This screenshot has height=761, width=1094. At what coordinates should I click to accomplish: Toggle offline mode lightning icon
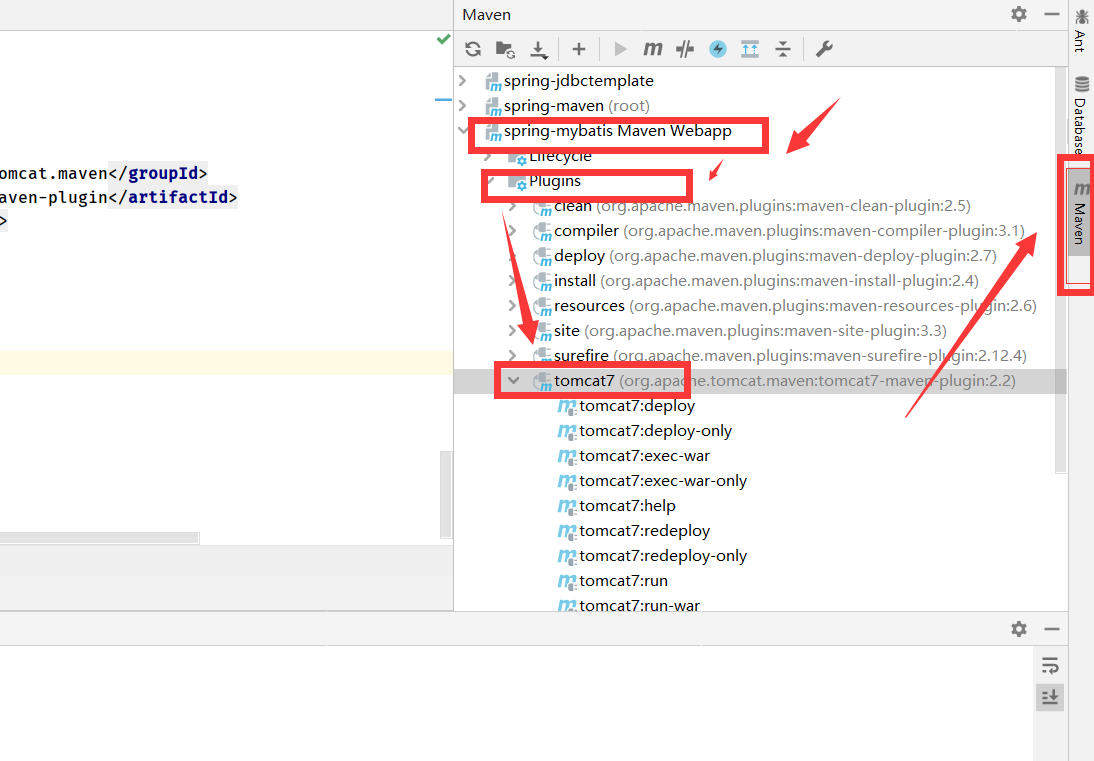(x=717, y=49)
